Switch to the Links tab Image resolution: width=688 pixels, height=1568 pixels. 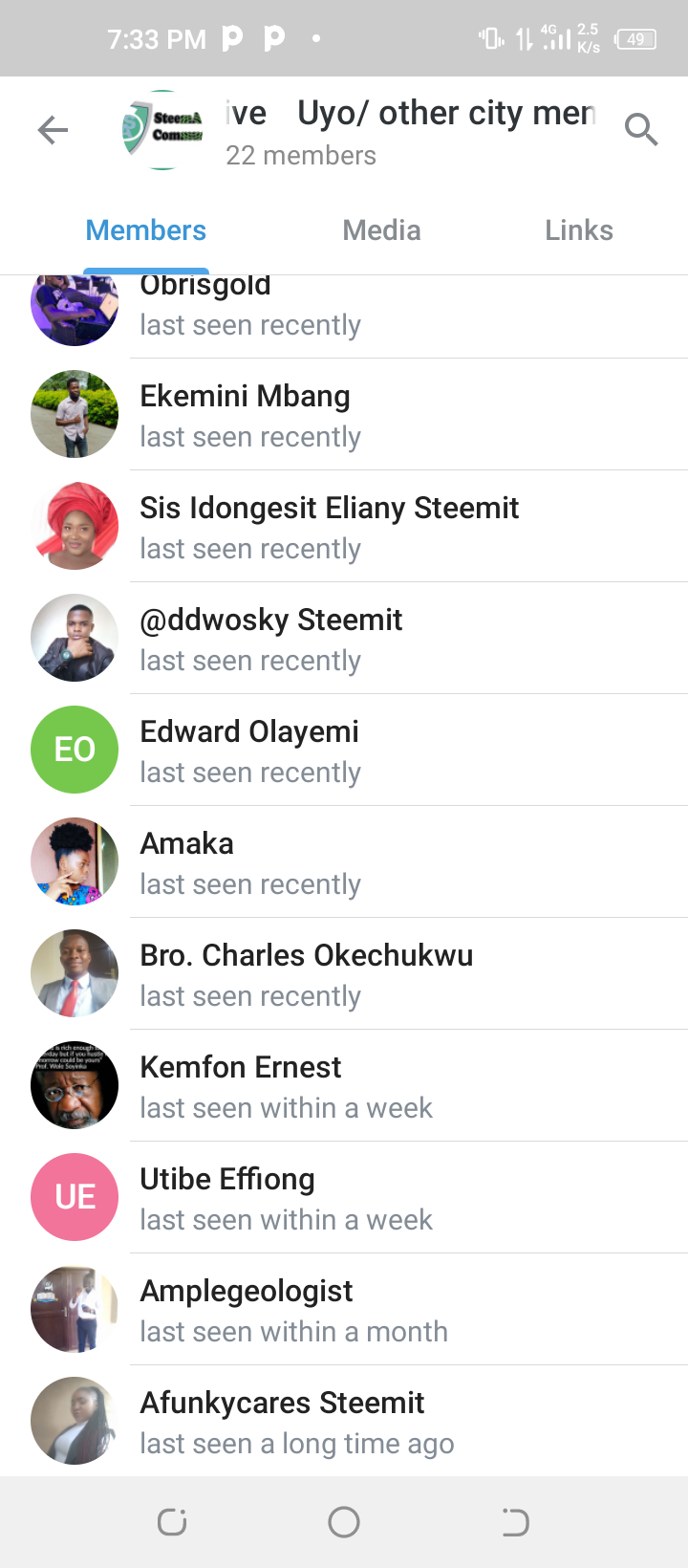point(578,230)
